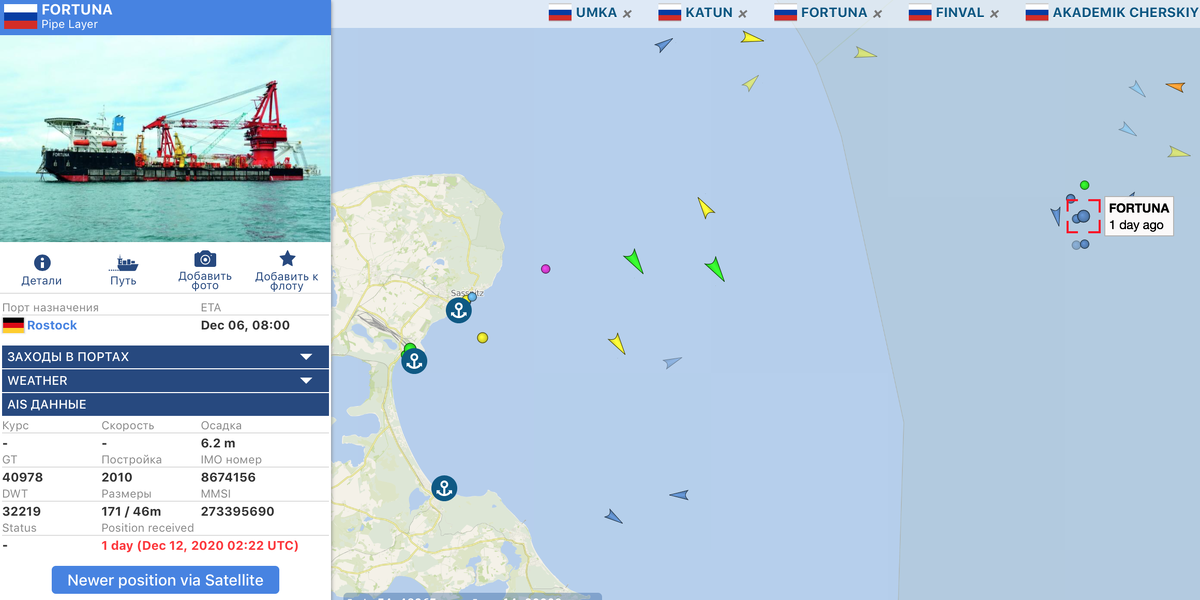
Task: Click the draught value 6.2 m
Action: coord(218,443)
